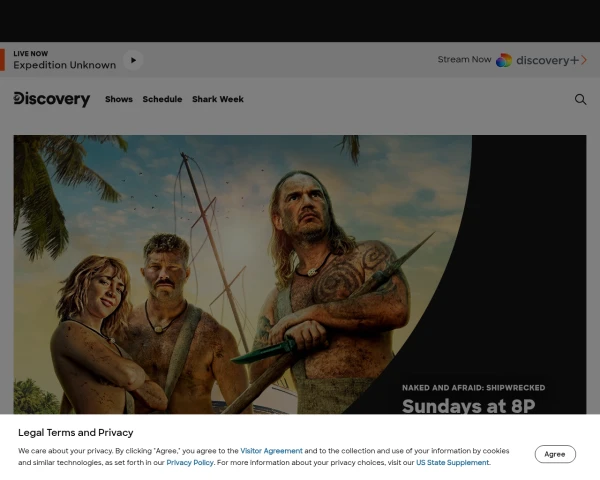Click the LIVE NOW label
Viewport: 600px width, 480px height.
[31, 54]
